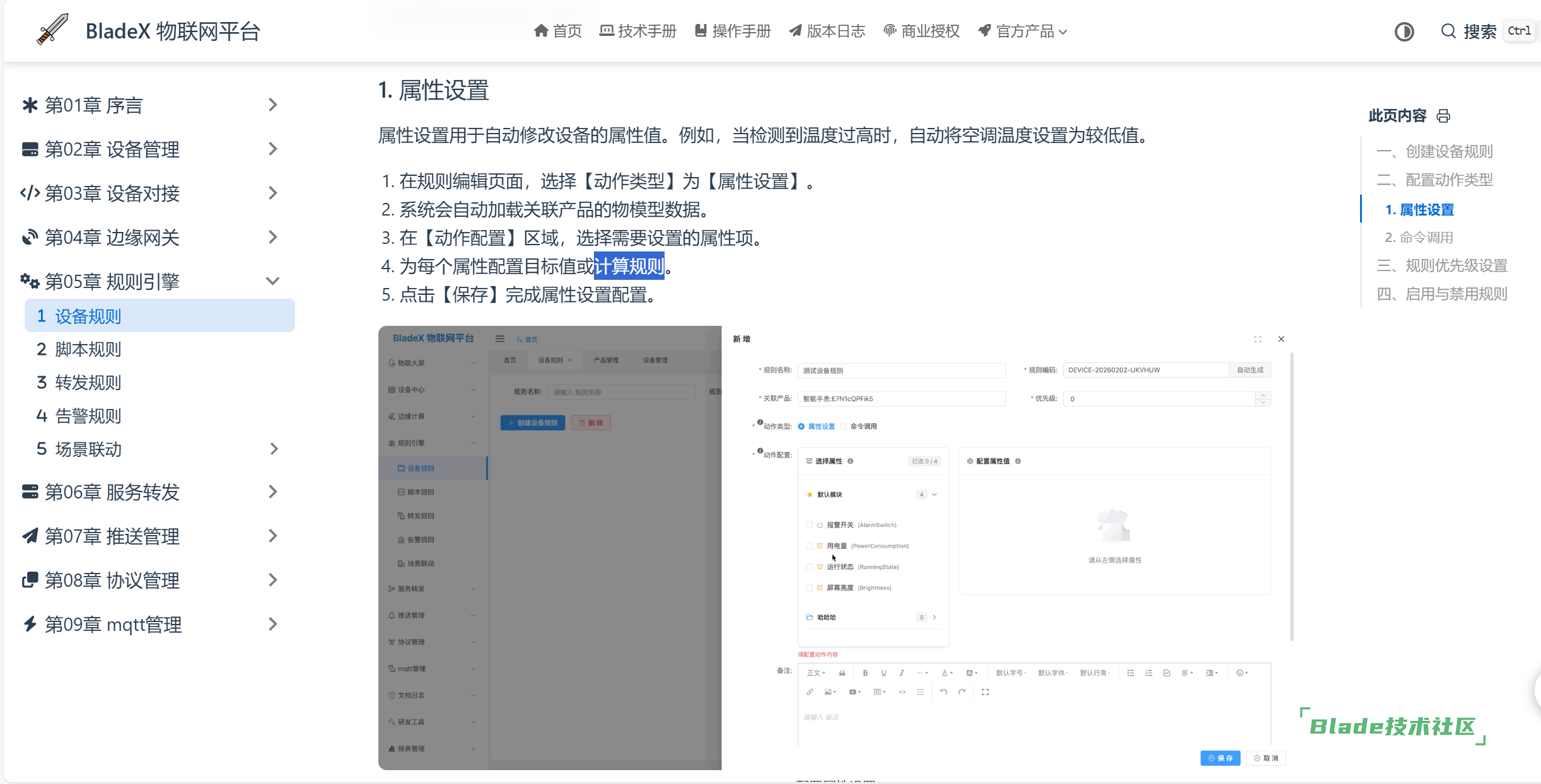Toggle the dark/light theme contrast icon
The image size is (1541, 784).
click(1404, 32)
